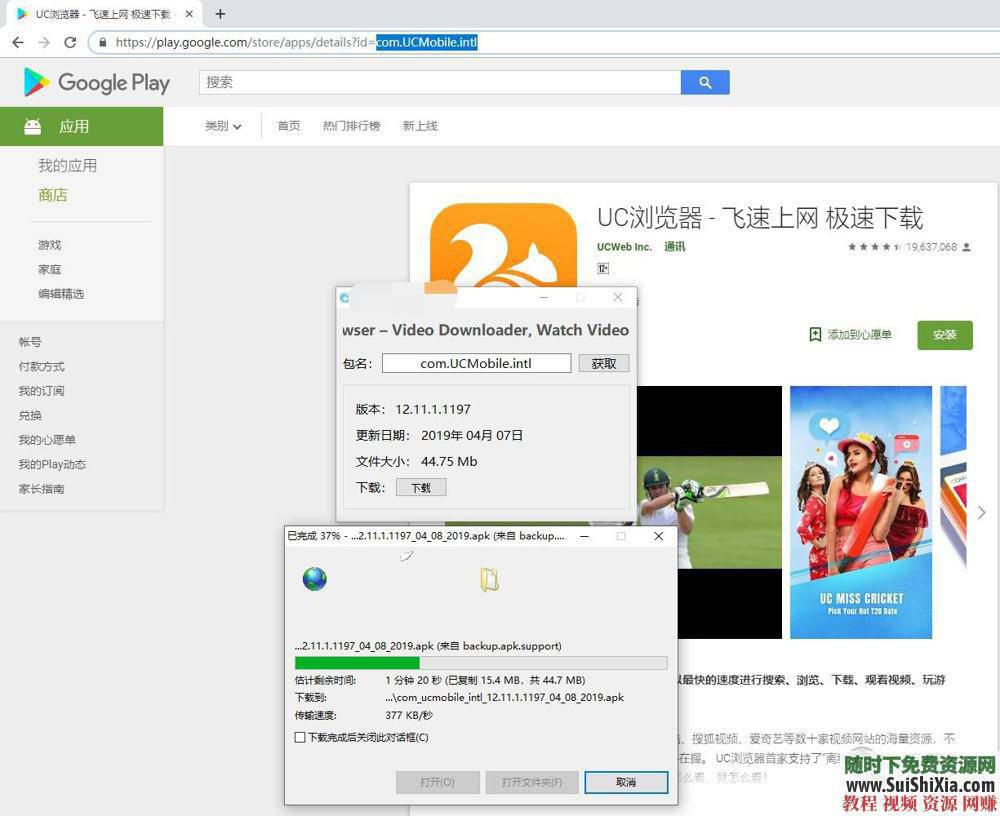This screenshot has height=816, width=1000.
Task: Open a new tab with plus icon
Action: pyautogui.click(x=220, y=13)
